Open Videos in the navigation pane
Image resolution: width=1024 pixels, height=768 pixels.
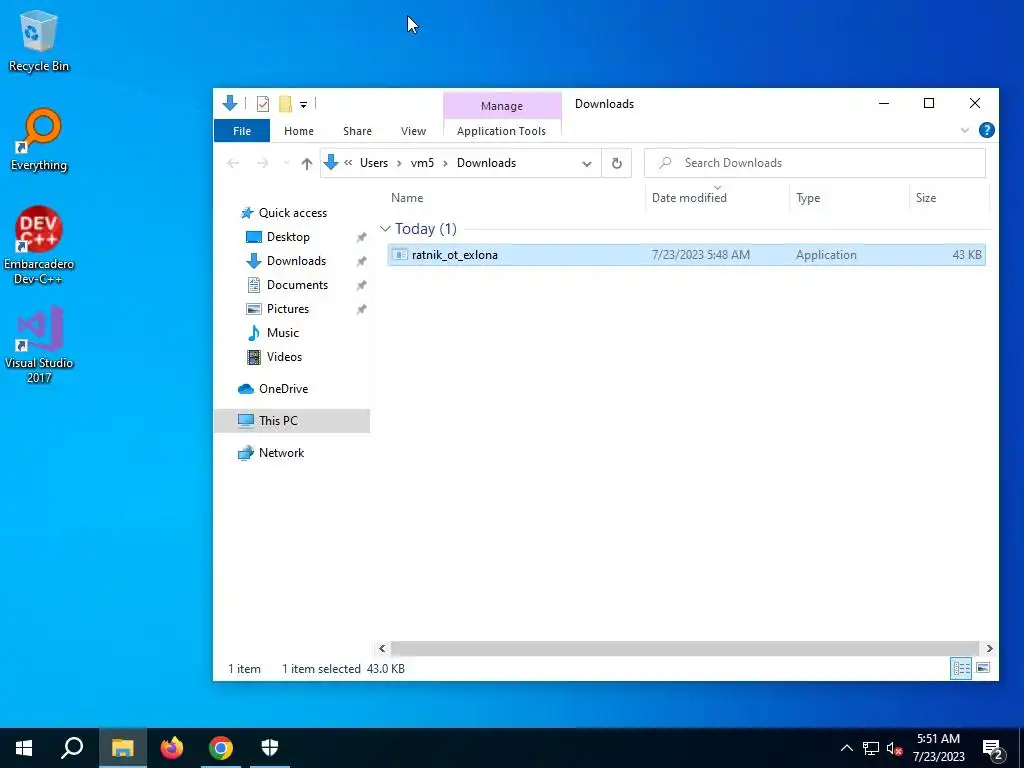point(284,357)
